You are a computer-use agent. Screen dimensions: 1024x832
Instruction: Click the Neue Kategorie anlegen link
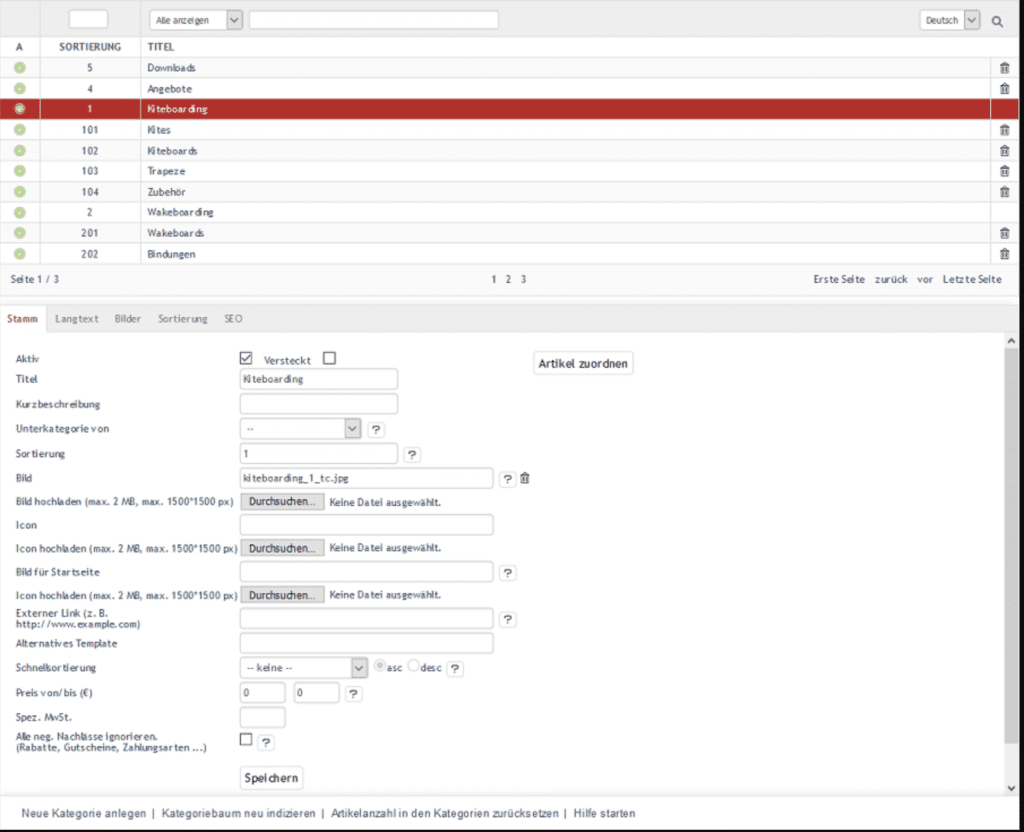pos(82,813)
